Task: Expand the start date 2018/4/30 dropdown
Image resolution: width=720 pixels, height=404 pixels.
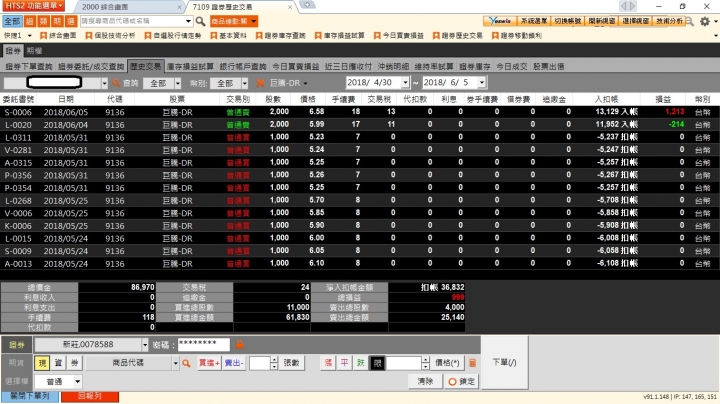Action: 405,83
